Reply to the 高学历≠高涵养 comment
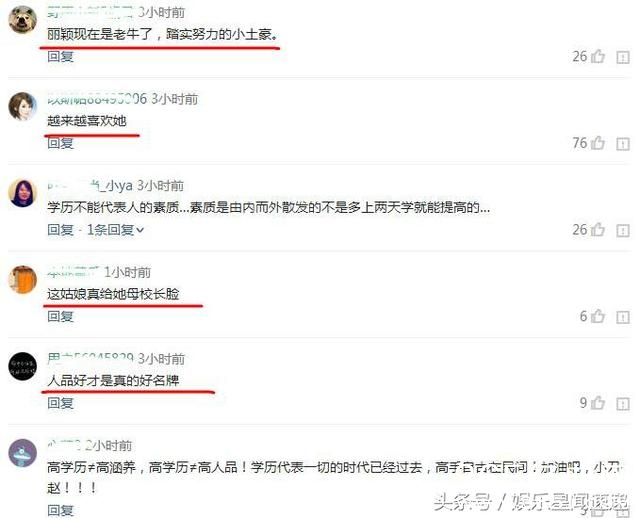Viewport: 640px width, 518px height. [60, 510]
